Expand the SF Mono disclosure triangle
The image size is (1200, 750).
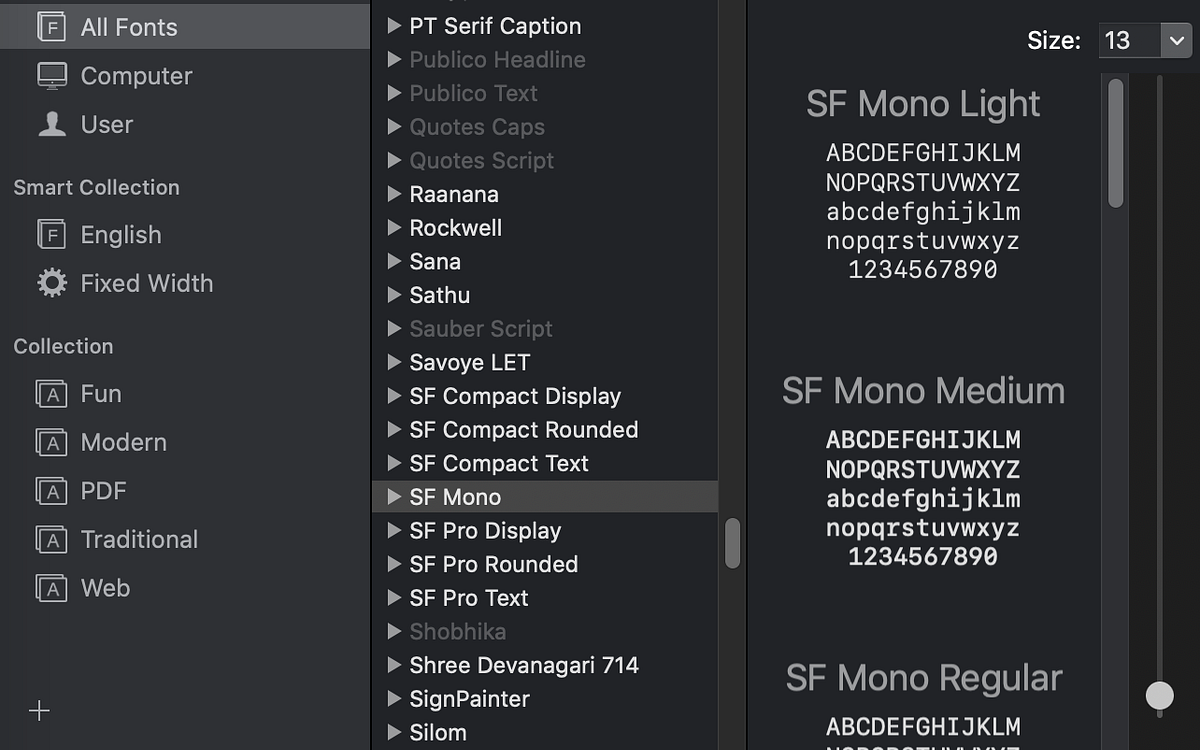coord(393,496)
